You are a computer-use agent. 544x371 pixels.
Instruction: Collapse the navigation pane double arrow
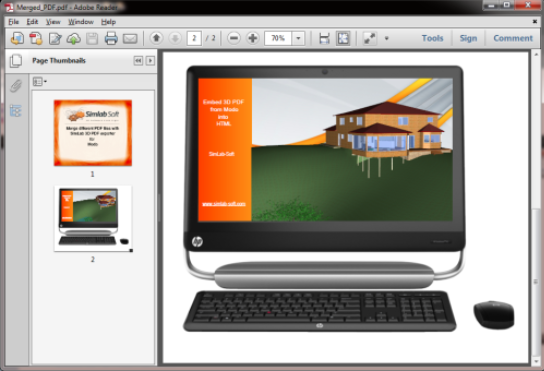pos(138,61)
